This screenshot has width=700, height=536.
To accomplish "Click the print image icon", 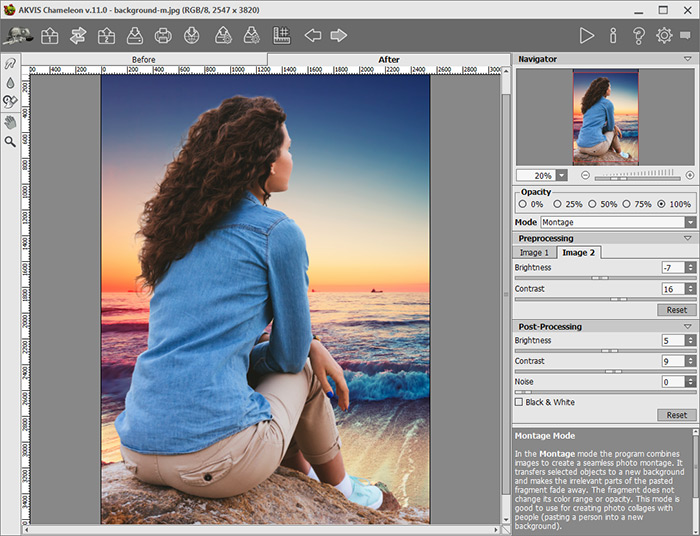I will [163, 35].
